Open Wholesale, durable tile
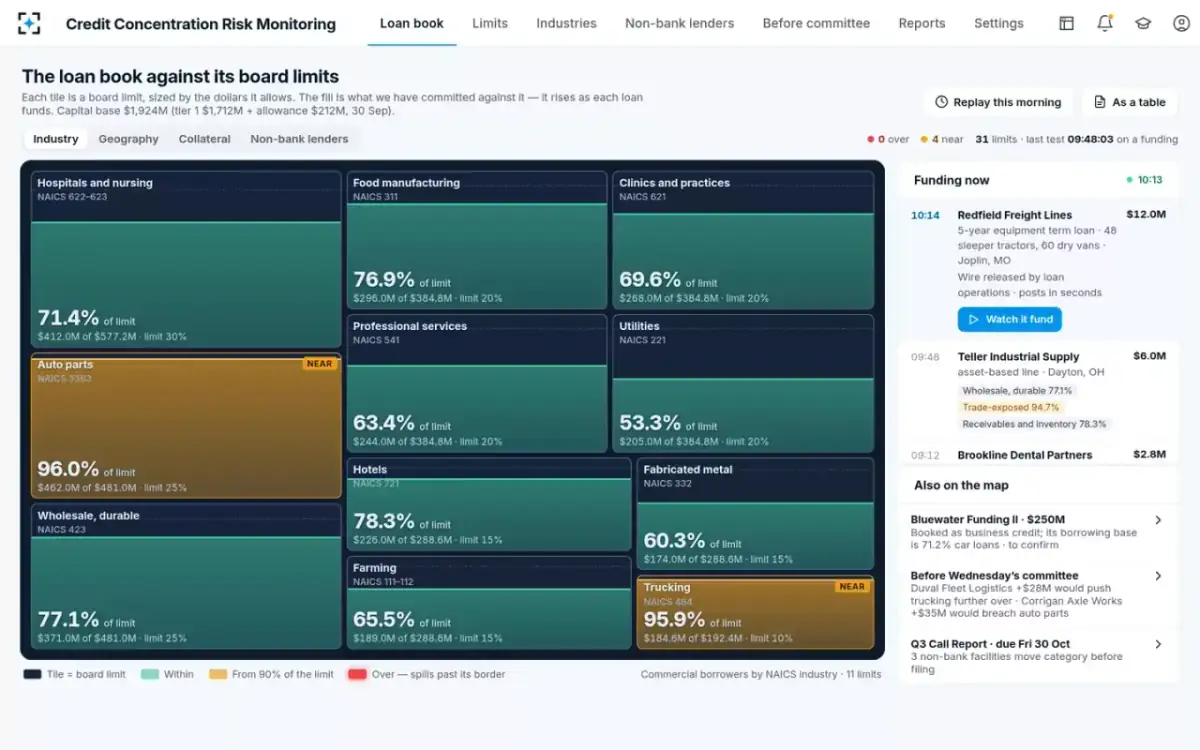 click(186, 577)
